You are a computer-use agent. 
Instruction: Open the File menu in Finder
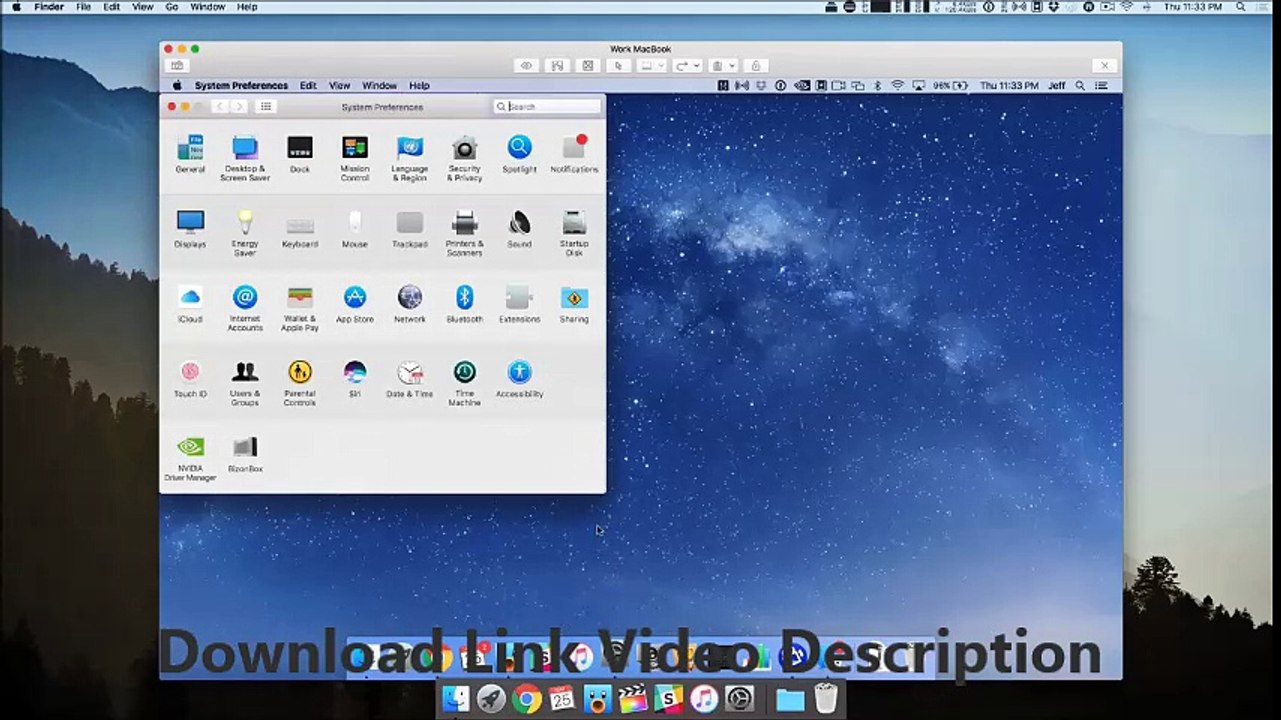(x=84, y=7)
